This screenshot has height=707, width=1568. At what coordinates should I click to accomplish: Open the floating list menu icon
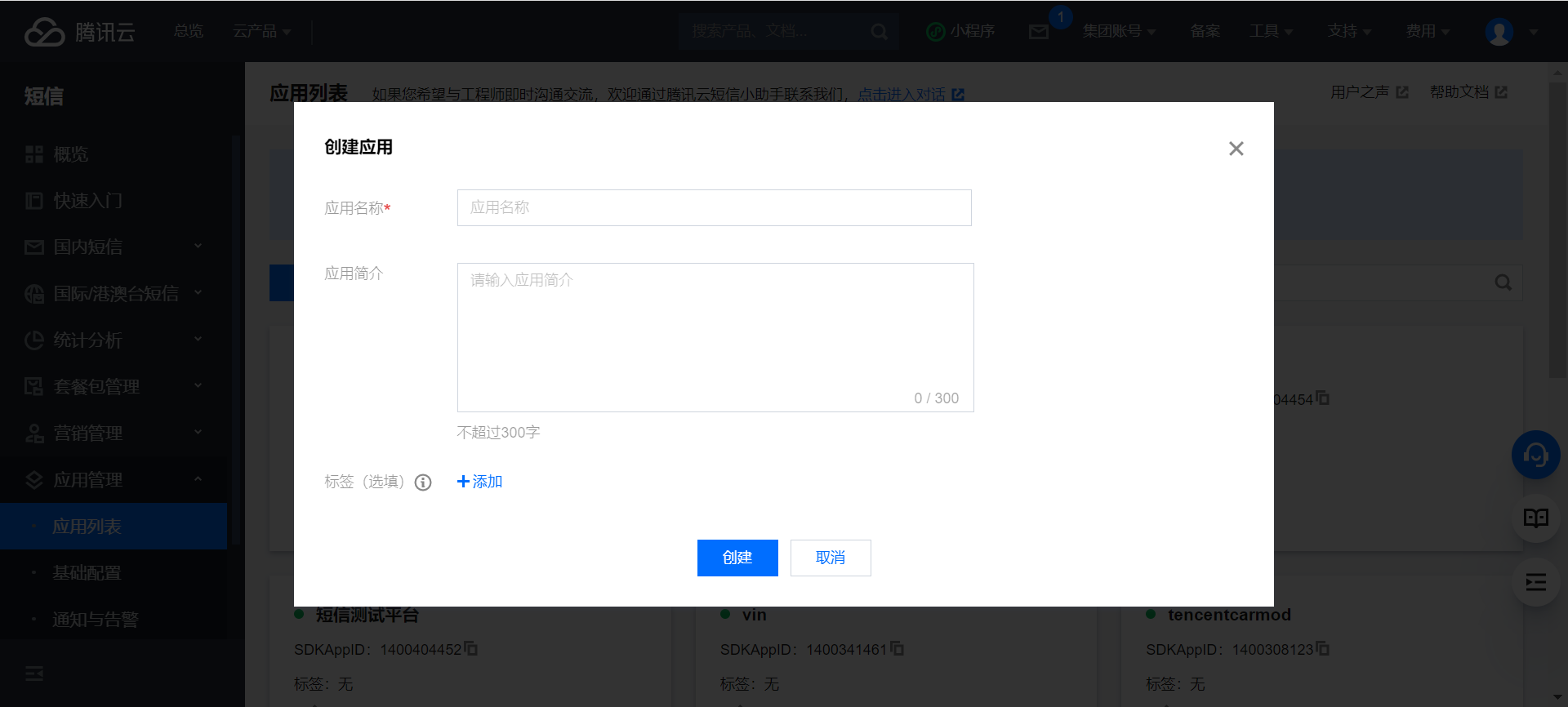(x=1535, y=582)
